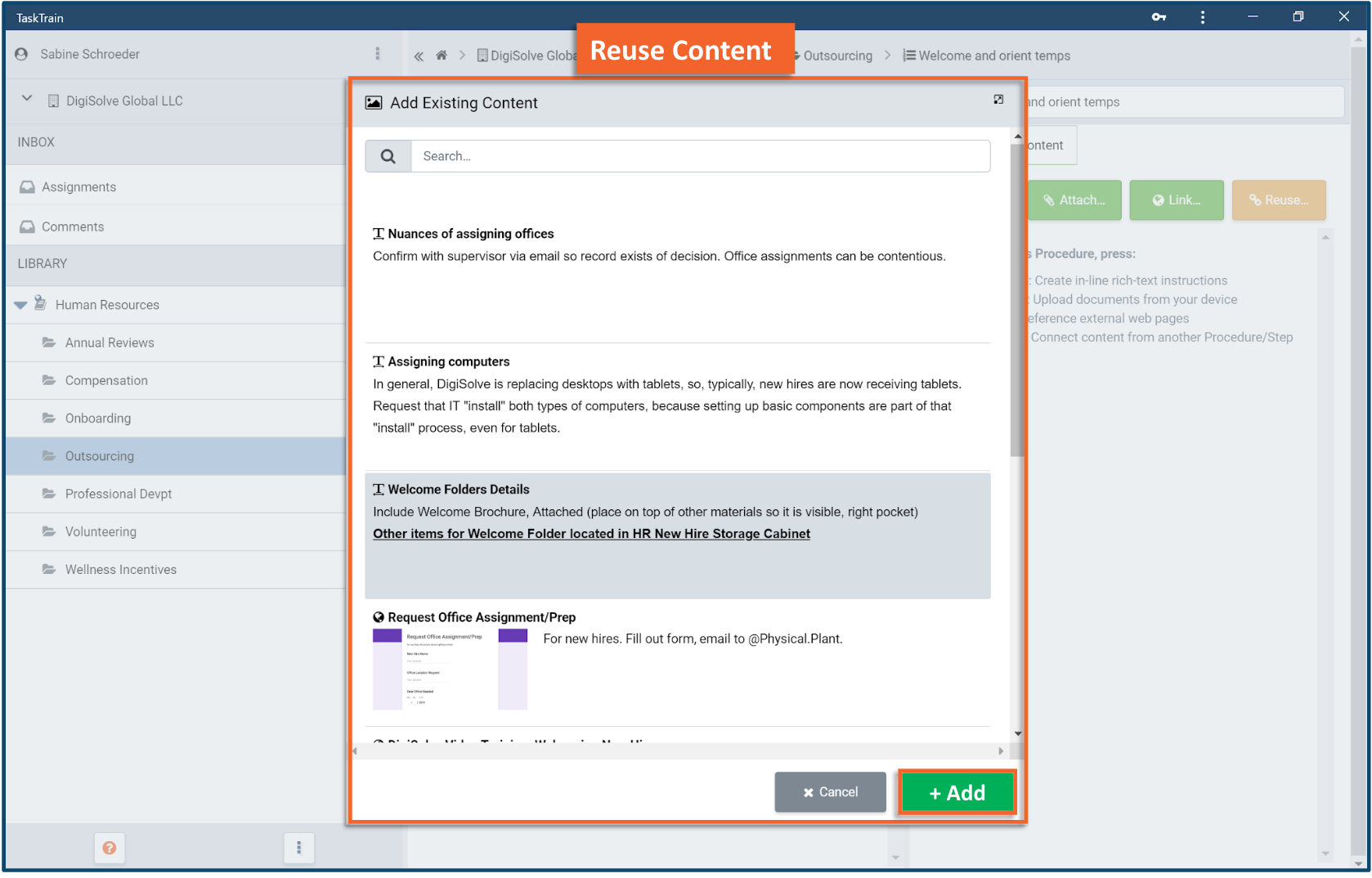Viewport: 1372px width, 878px height.
Task: Select Welcome Folders Details content item
Action: (x=678, y=535)
